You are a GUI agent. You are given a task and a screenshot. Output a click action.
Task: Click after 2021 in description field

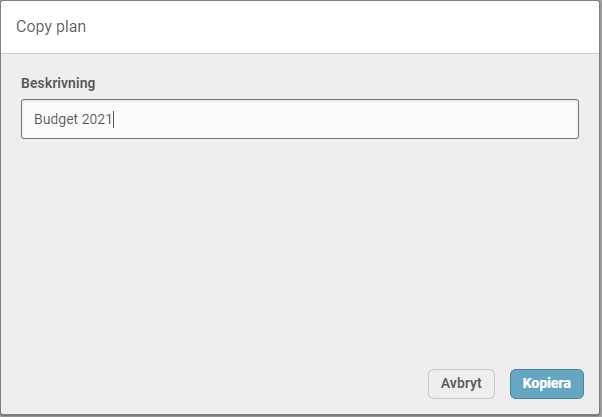pyautogui.click(x=114, y=120)
